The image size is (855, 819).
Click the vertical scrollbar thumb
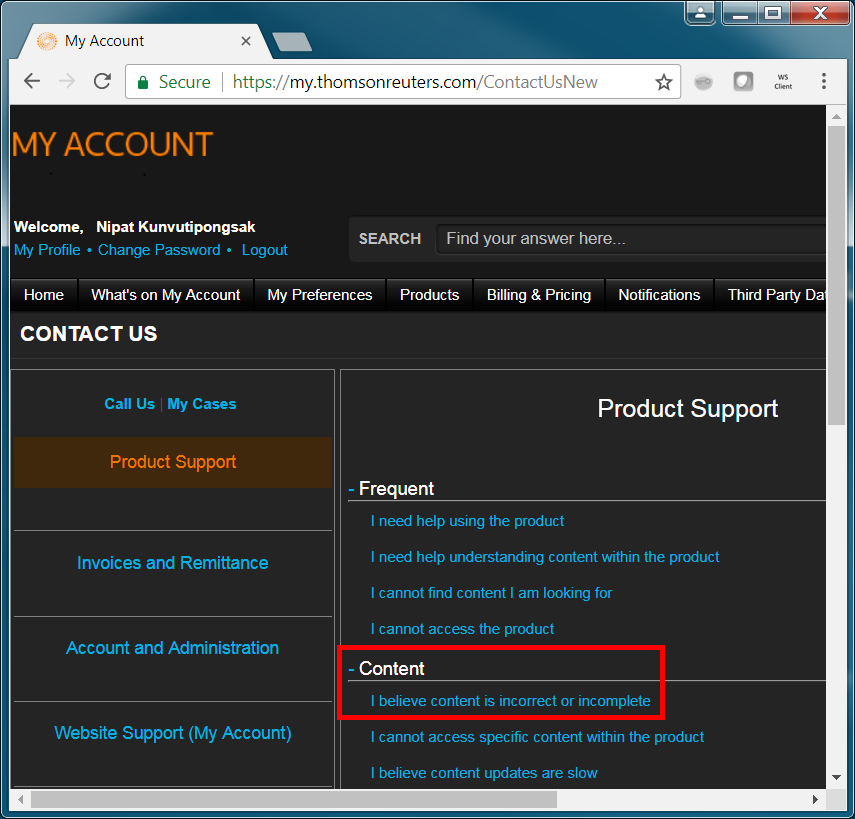(x=836, y=275)
